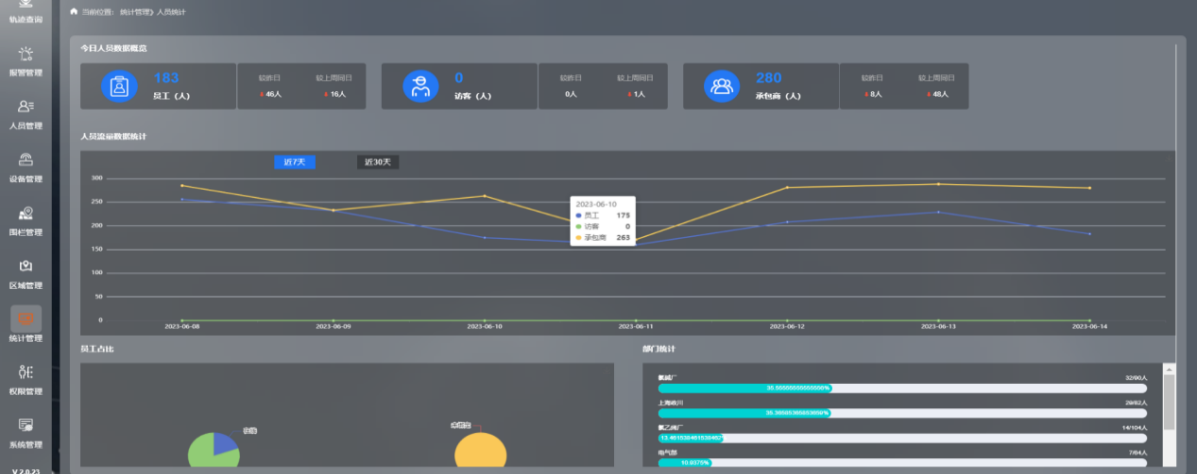
Task: Click the blue 承包商 contractor group icon
Action: tap(721, 86)
